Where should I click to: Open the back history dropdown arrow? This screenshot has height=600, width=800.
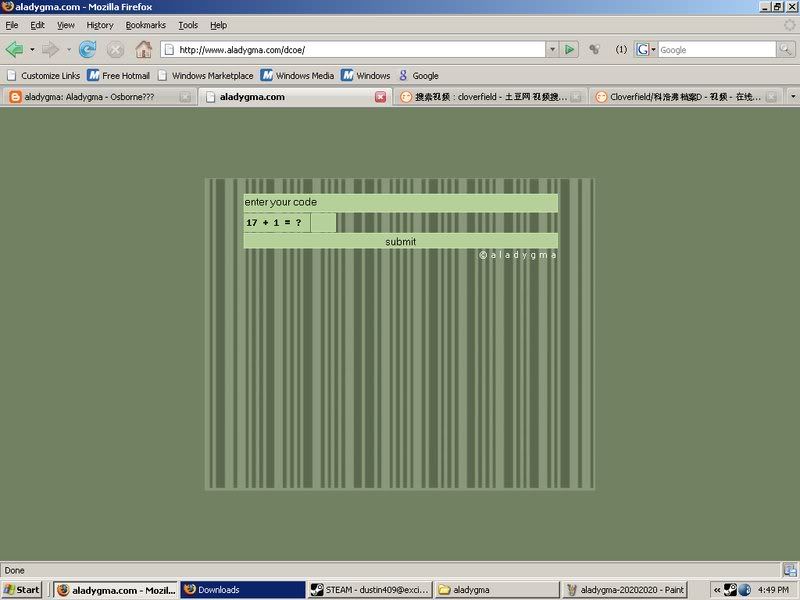click(32, 49)
